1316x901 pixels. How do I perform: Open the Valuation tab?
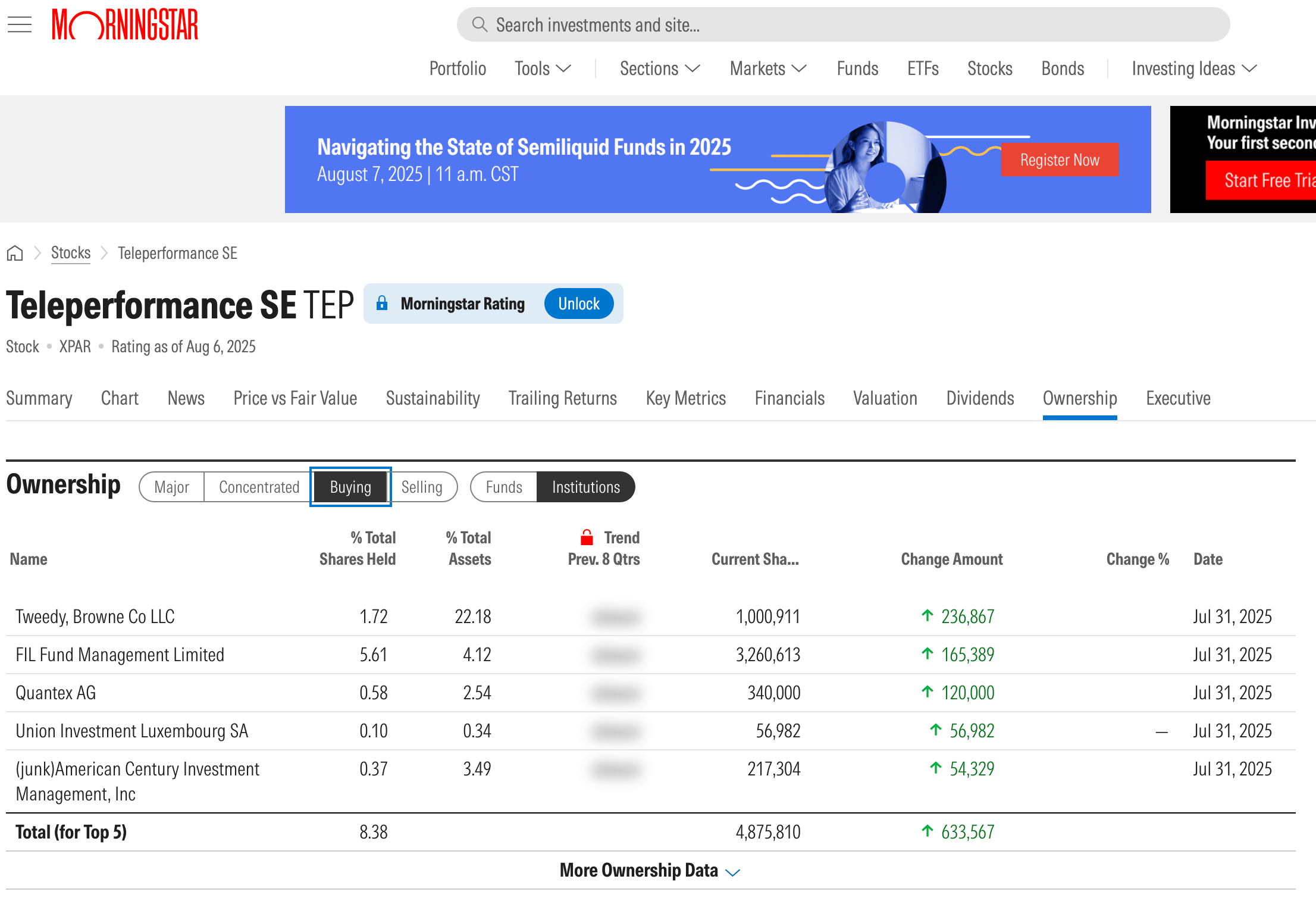tap(885, 398)
